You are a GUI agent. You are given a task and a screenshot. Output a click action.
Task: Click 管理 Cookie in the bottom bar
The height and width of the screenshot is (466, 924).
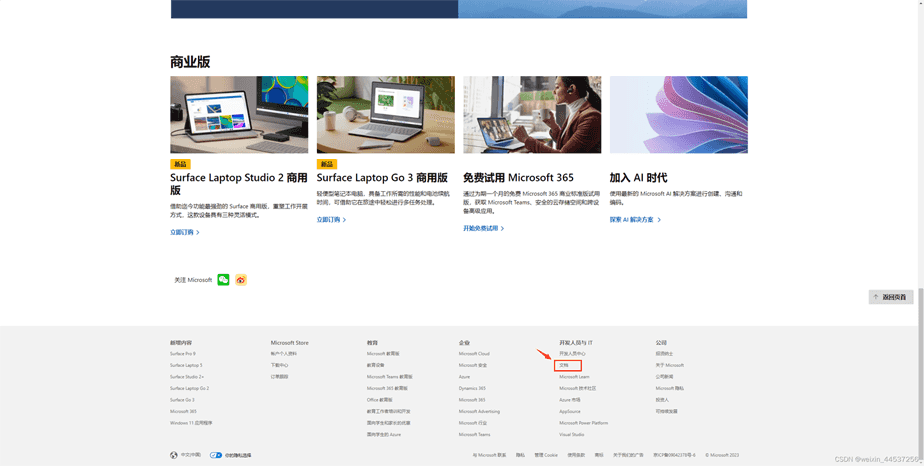coord(545,455)
